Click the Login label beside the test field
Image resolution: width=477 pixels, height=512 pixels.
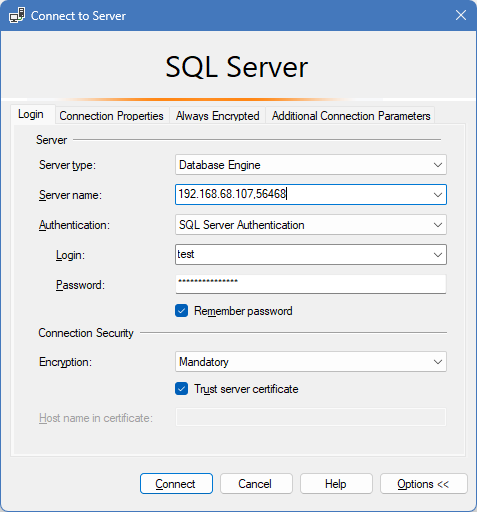[x=70, y=255]
